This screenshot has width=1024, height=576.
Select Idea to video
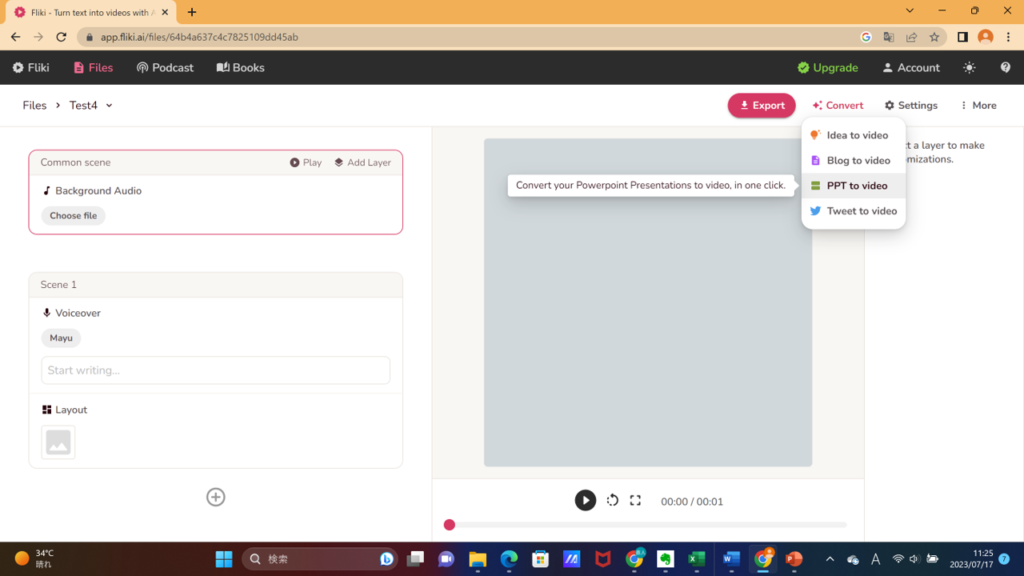pos(854,135)
